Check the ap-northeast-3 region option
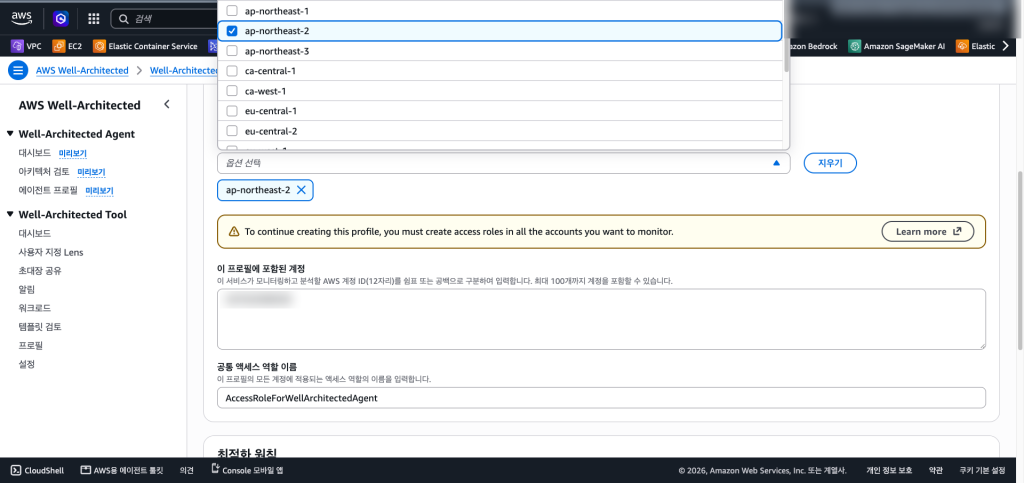This screenshot has width=1024, height=483. 232,51
